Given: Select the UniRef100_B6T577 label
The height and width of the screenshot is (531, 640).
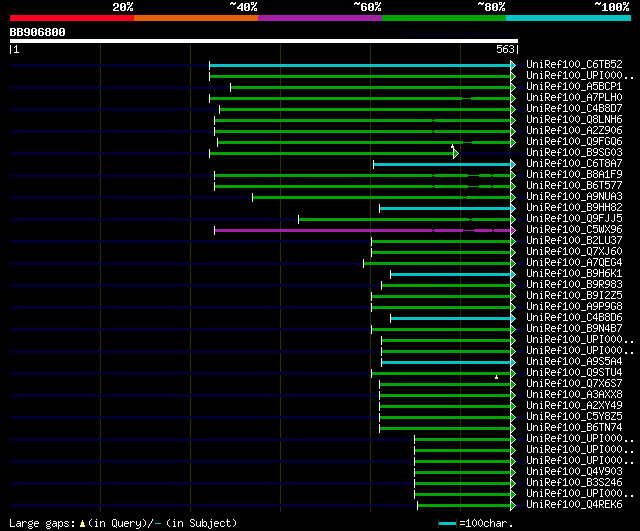Looking at the screenshot, I should (x=574, y=186).
